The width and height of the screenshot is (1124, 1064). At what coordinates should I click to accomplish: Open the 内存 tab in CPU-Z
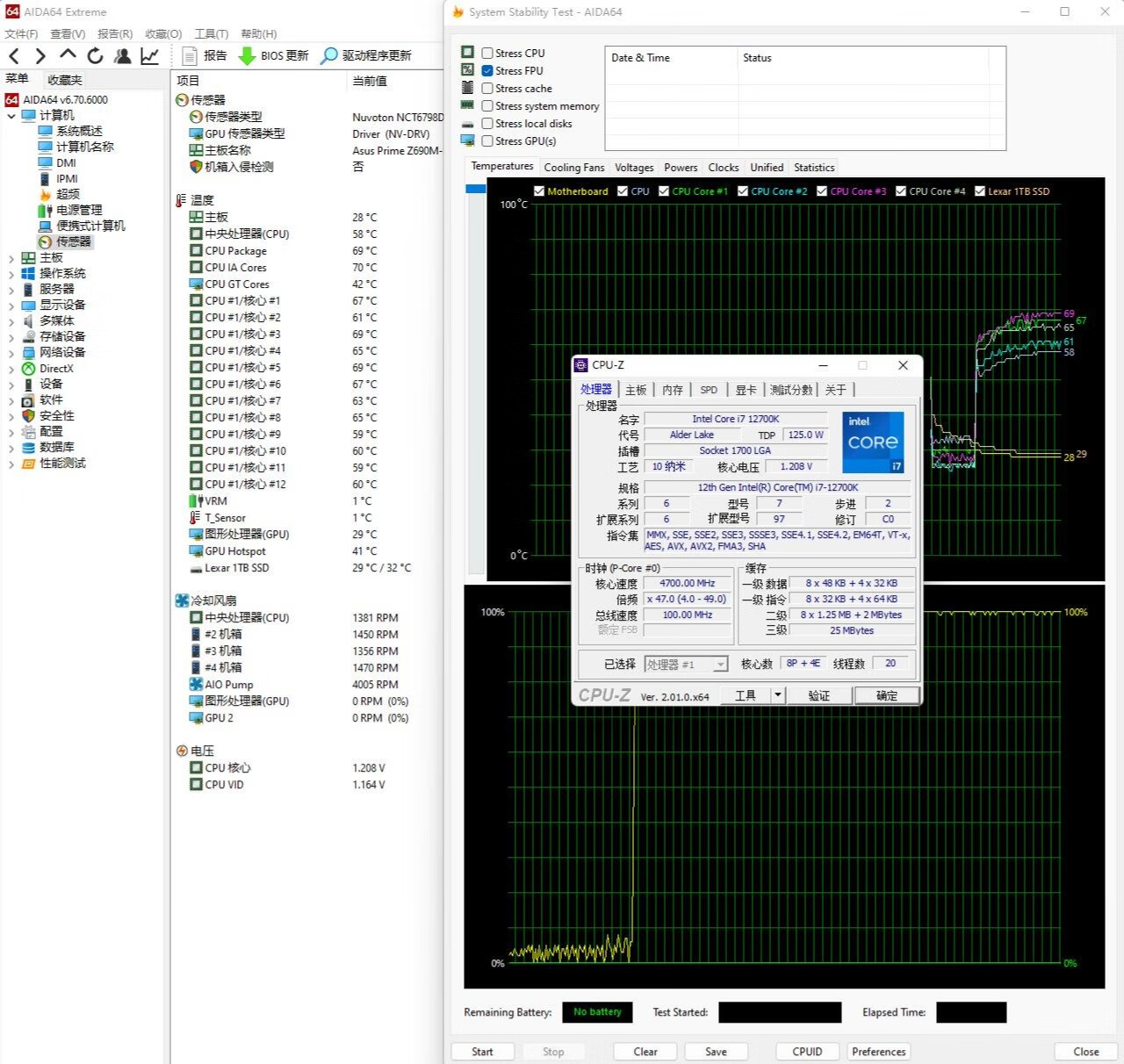click(673, 390)
